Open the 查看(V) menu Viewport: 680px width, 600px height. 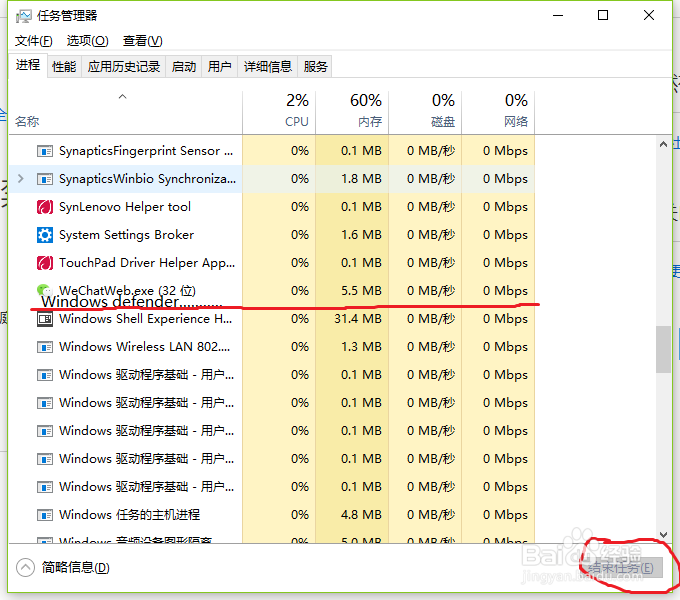pyautogui.click(x=143, y=41)
